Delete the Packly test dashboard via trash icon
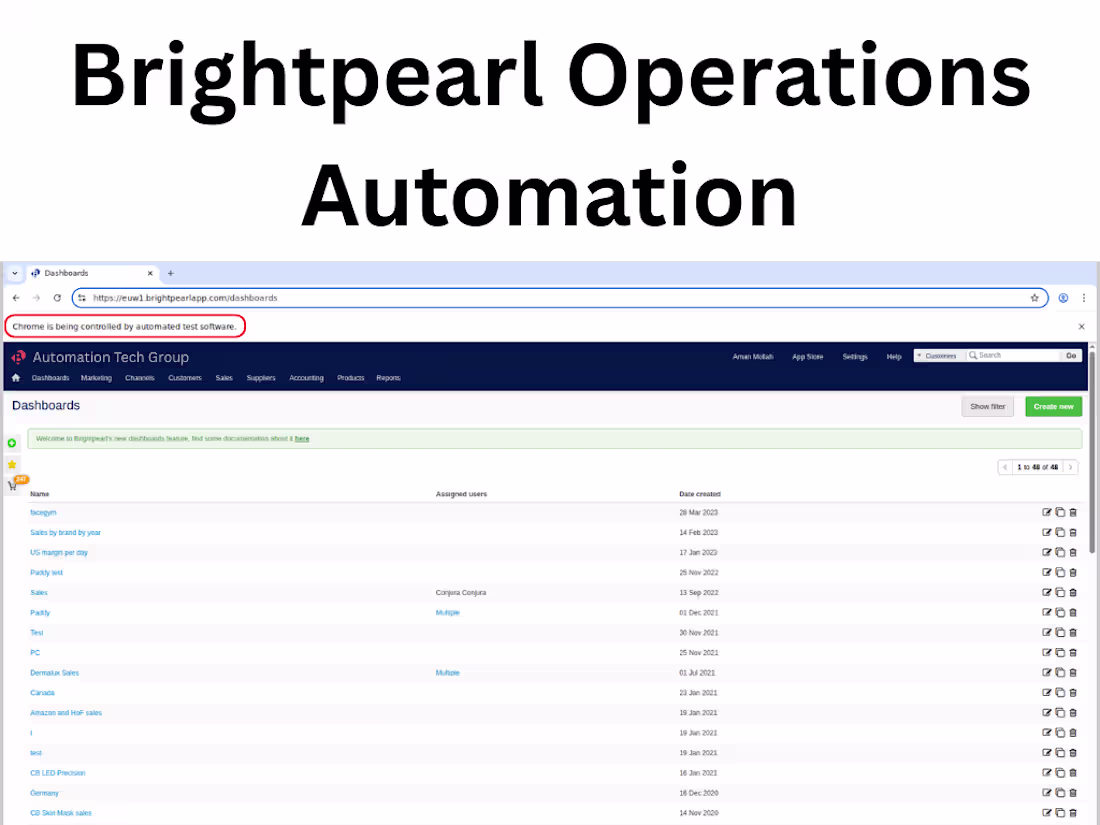The height and width of the screenshot is (825, 1100). [1073, 572]
